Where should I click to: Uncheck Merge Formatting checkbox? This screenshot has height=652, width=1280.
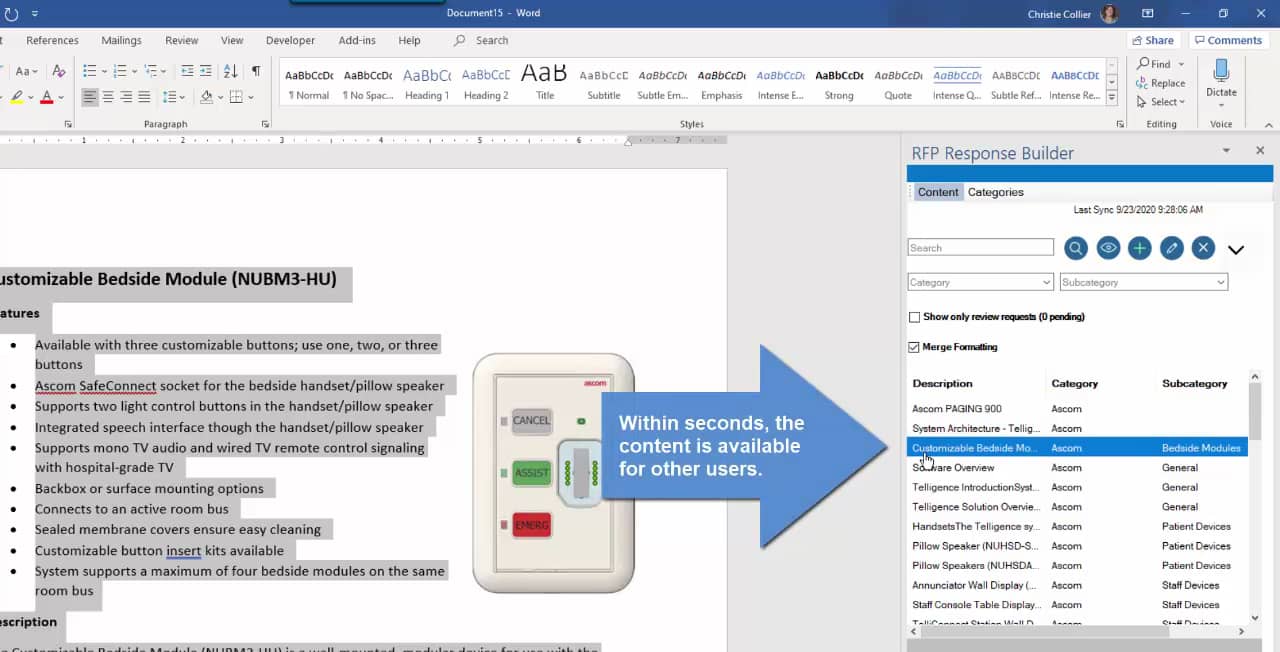[914, 347]
